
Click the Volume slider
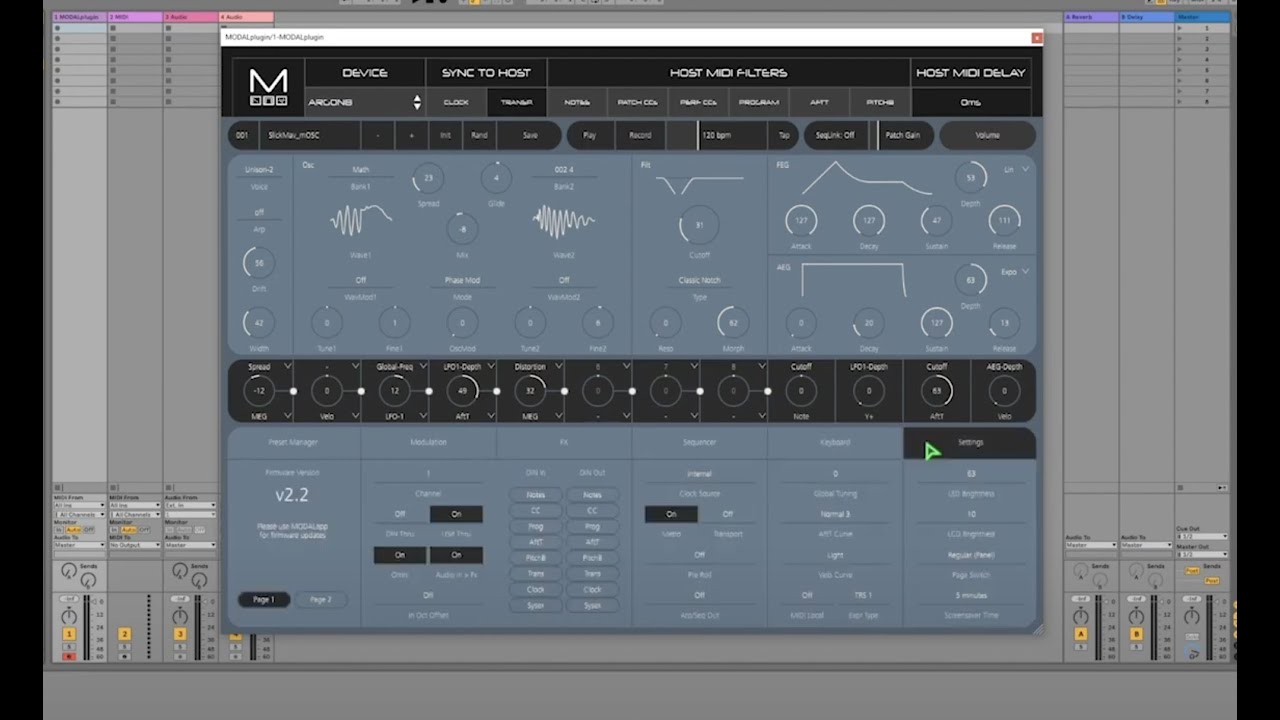coord(987,135)
